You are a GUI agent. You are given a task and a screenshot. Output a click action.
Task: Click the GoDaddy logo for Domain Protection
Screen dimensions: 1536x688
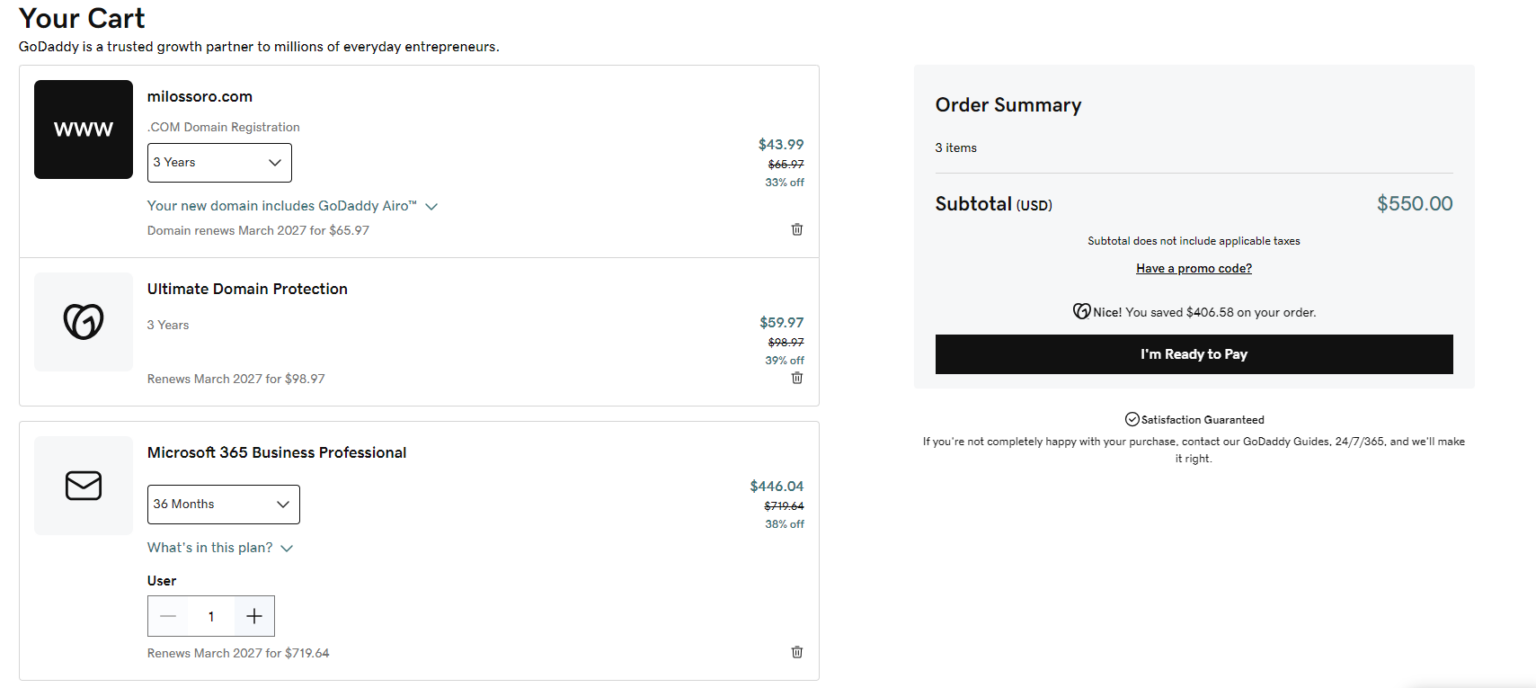point(83,322)
